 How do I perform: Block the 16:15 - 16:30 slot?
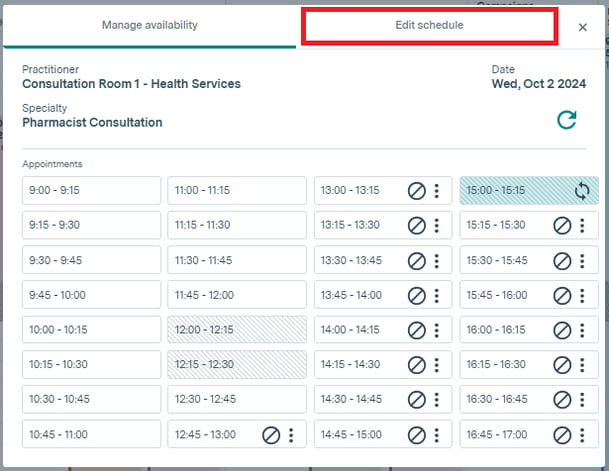point(562,365)
